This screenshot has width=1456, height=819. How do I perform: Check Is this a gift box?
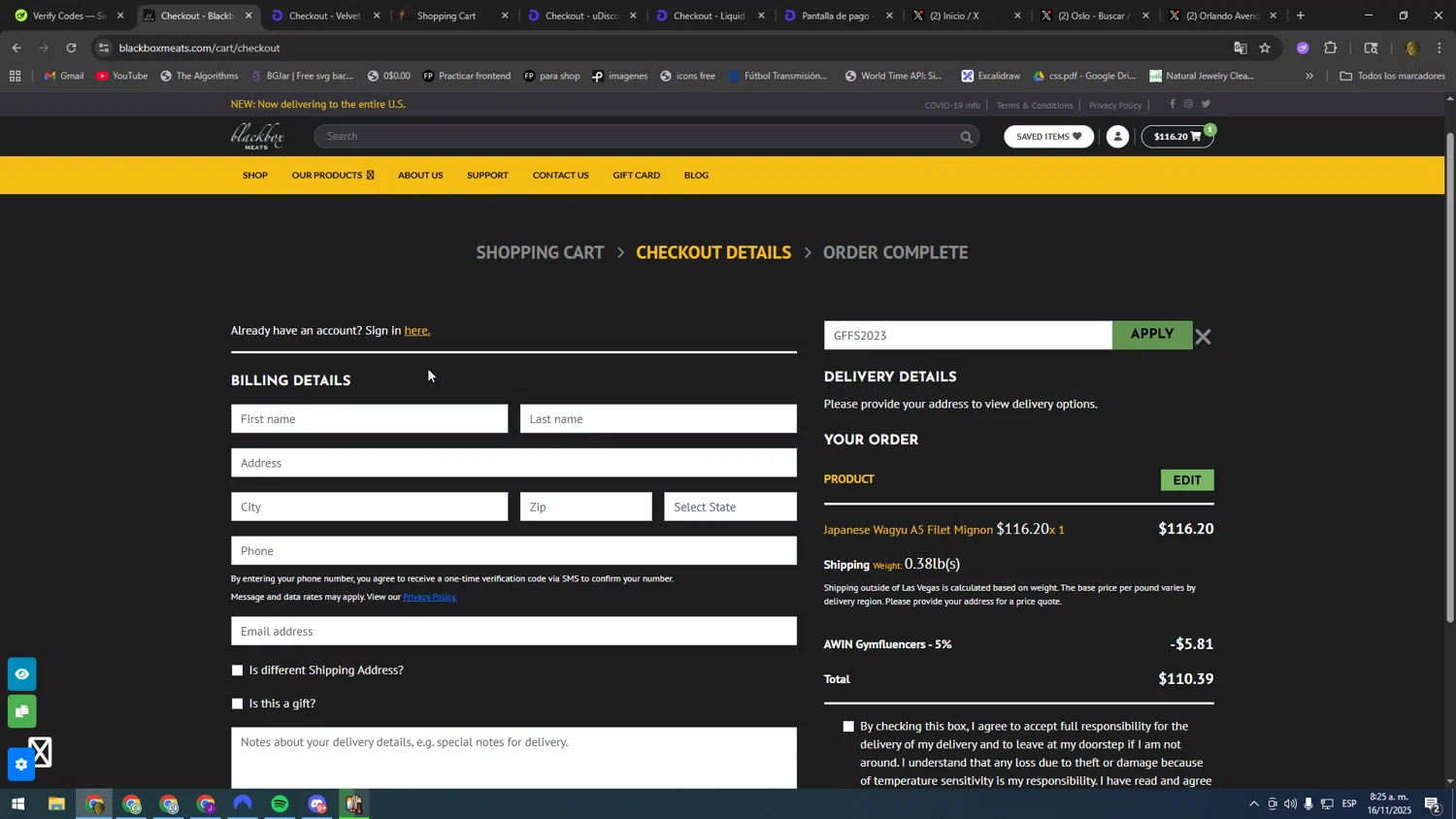pyautogui.click(x=237, y=704)
